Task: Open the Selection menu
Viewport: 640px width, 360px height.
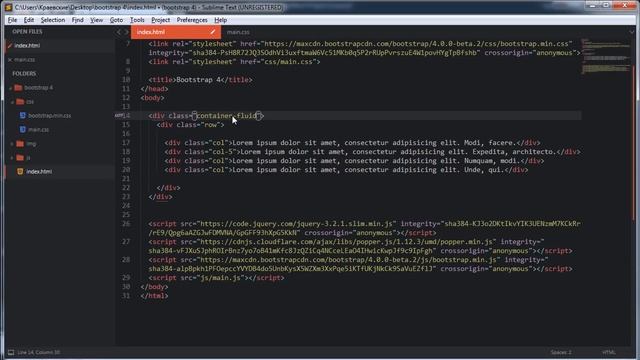Action: [x=53, y=20]
